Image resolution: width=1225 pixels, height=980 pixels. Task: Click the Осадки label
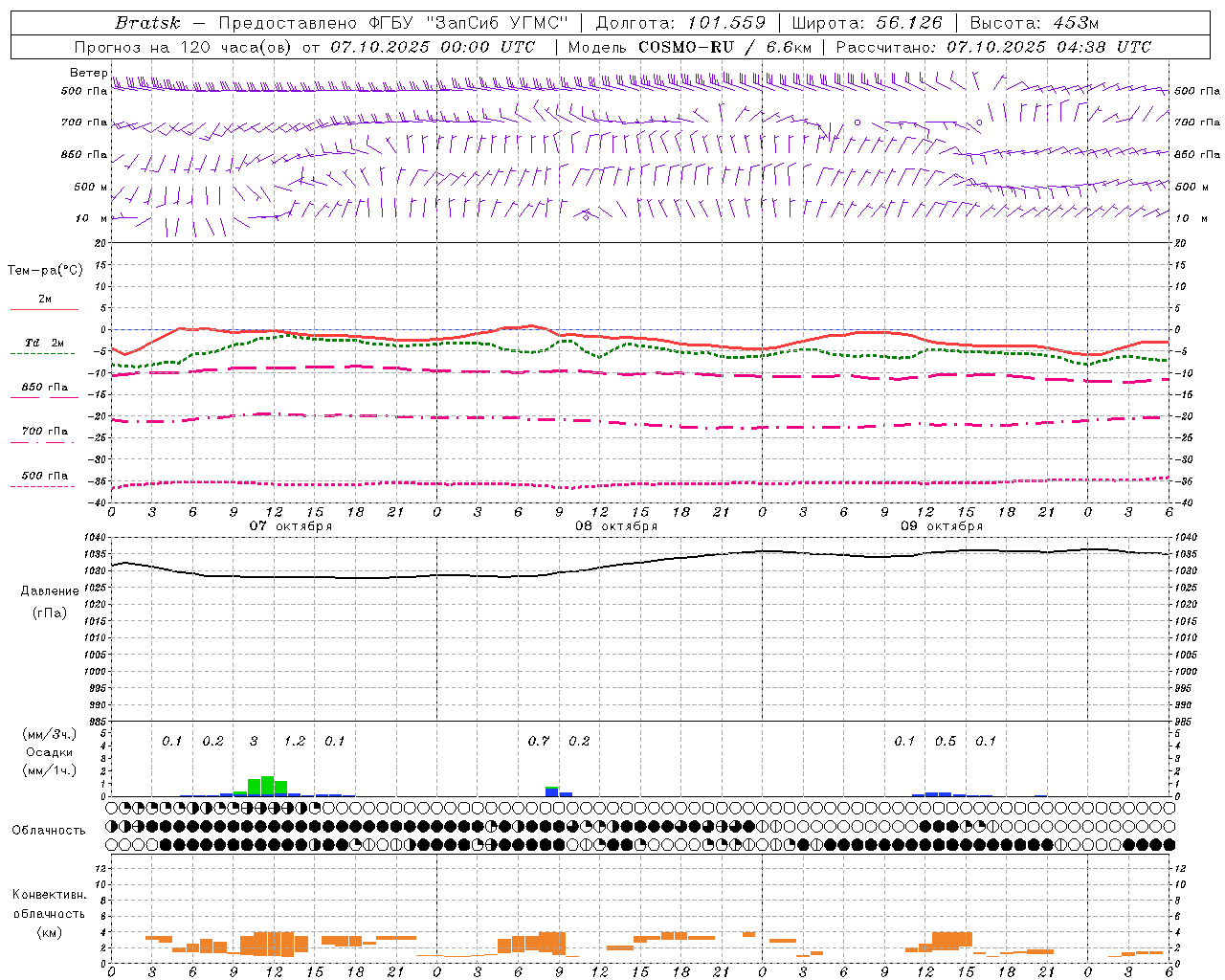tap(50, 752)
